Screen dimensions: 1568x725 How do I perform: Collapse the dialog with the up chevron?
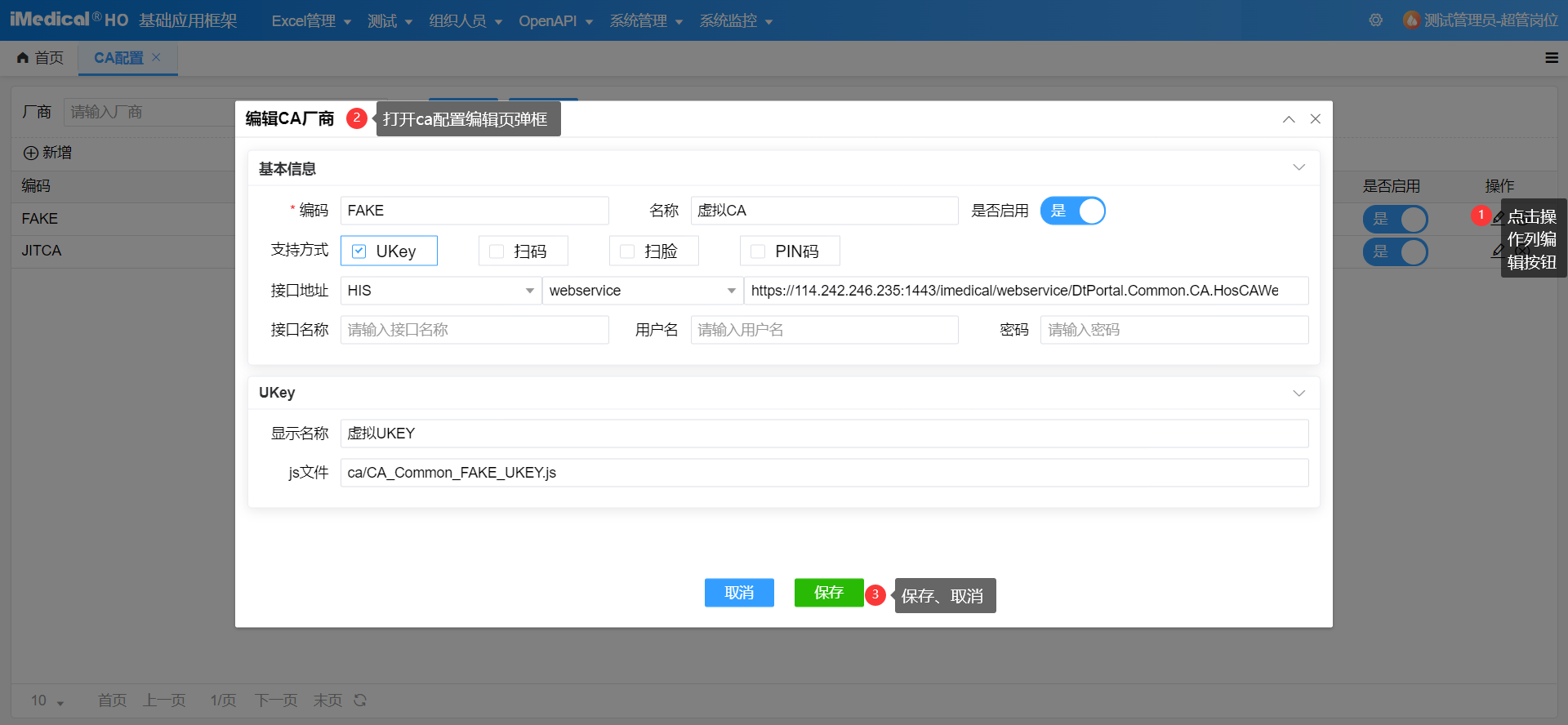point(1289,119)
